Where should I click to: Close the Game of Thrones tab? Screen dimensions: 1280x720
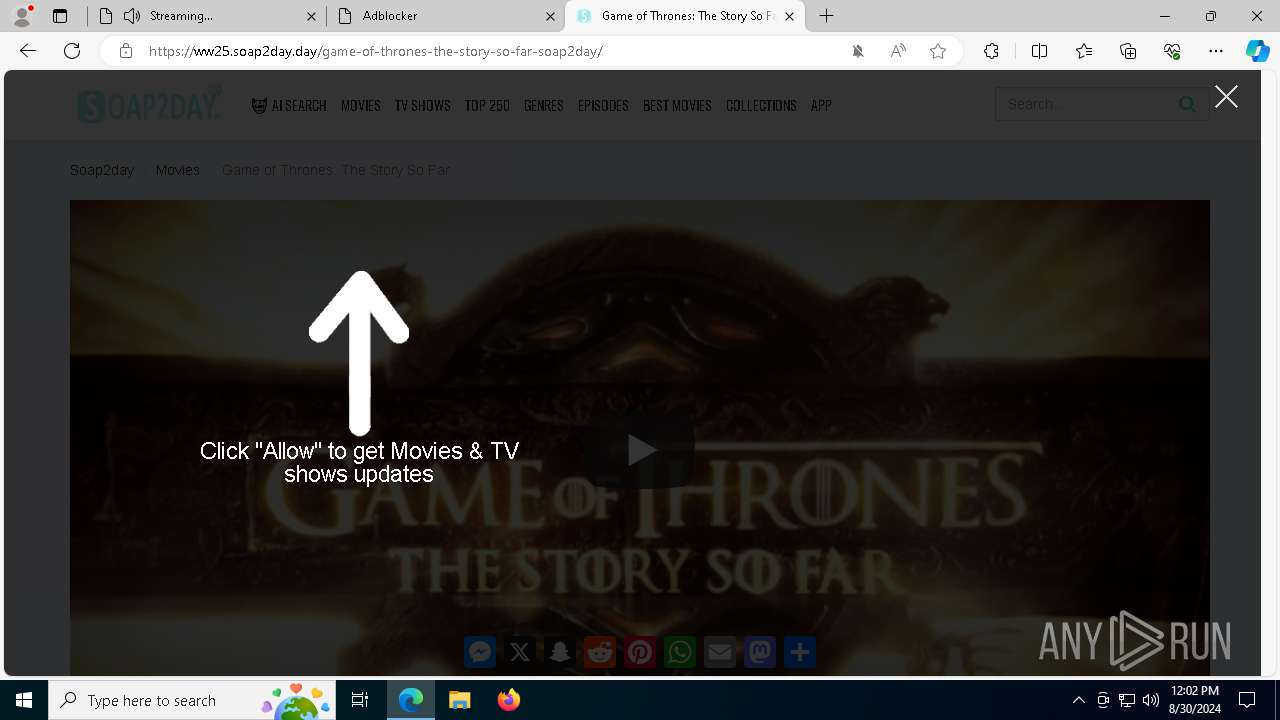pos(789,16)
